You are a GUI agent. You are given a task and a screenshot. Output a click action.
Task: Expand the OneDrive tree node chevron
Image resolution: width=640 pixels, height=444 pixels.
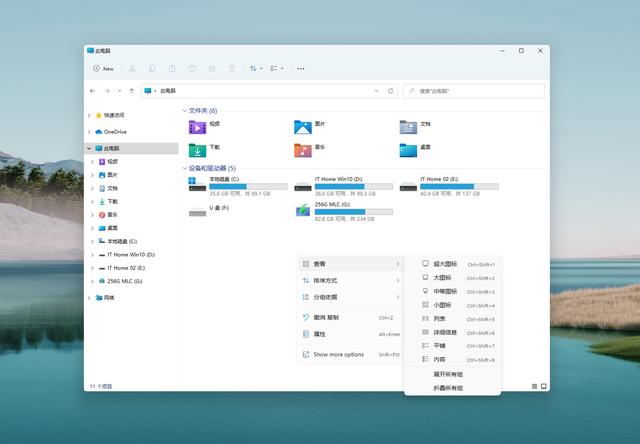91,131
